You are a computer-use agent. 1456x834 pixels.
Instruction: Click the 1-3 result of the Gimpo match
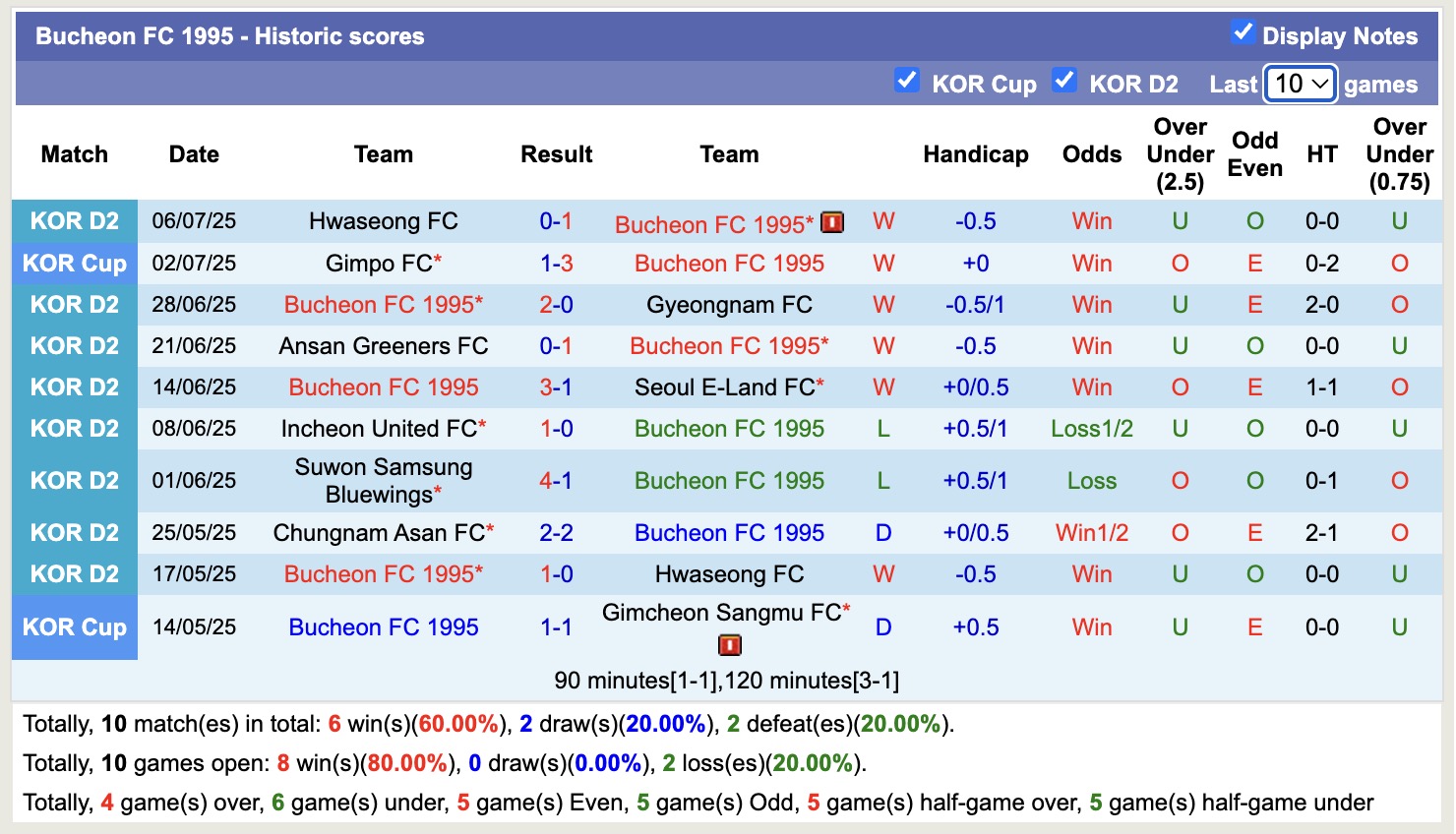click(556, 263)
